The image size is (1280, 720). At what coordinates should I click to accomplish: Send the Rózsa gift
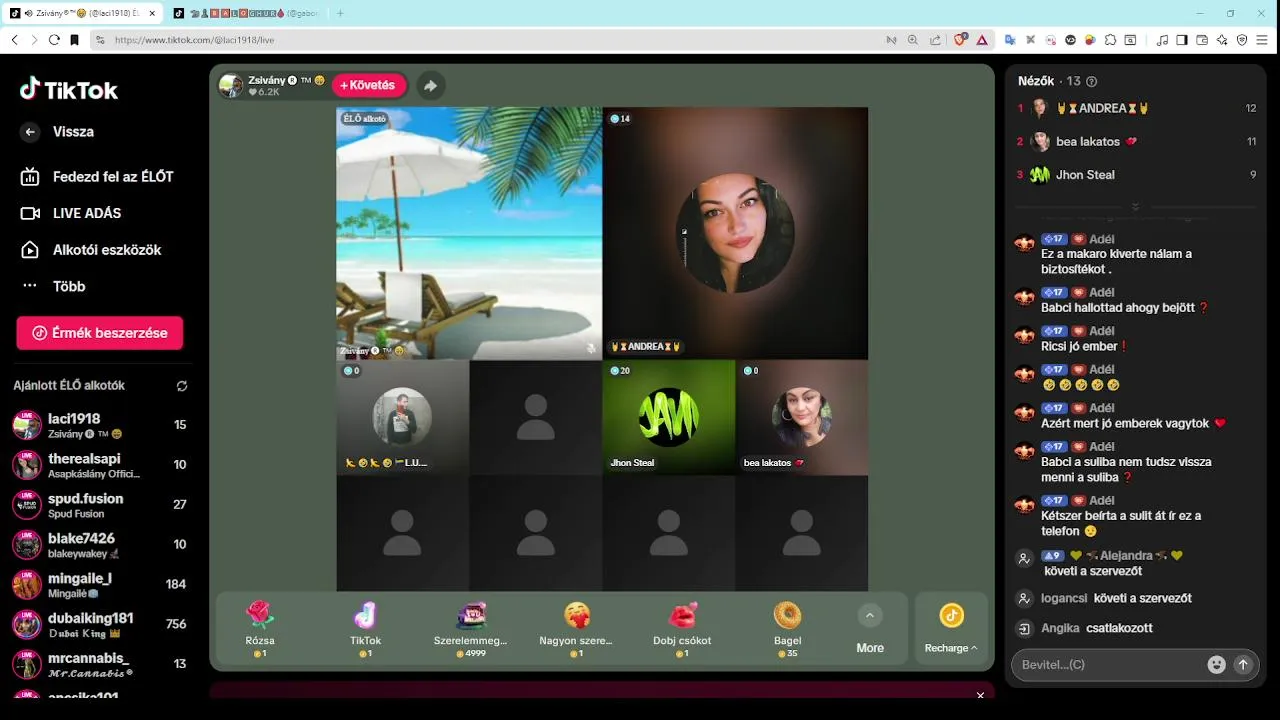(x=260, y=628)
